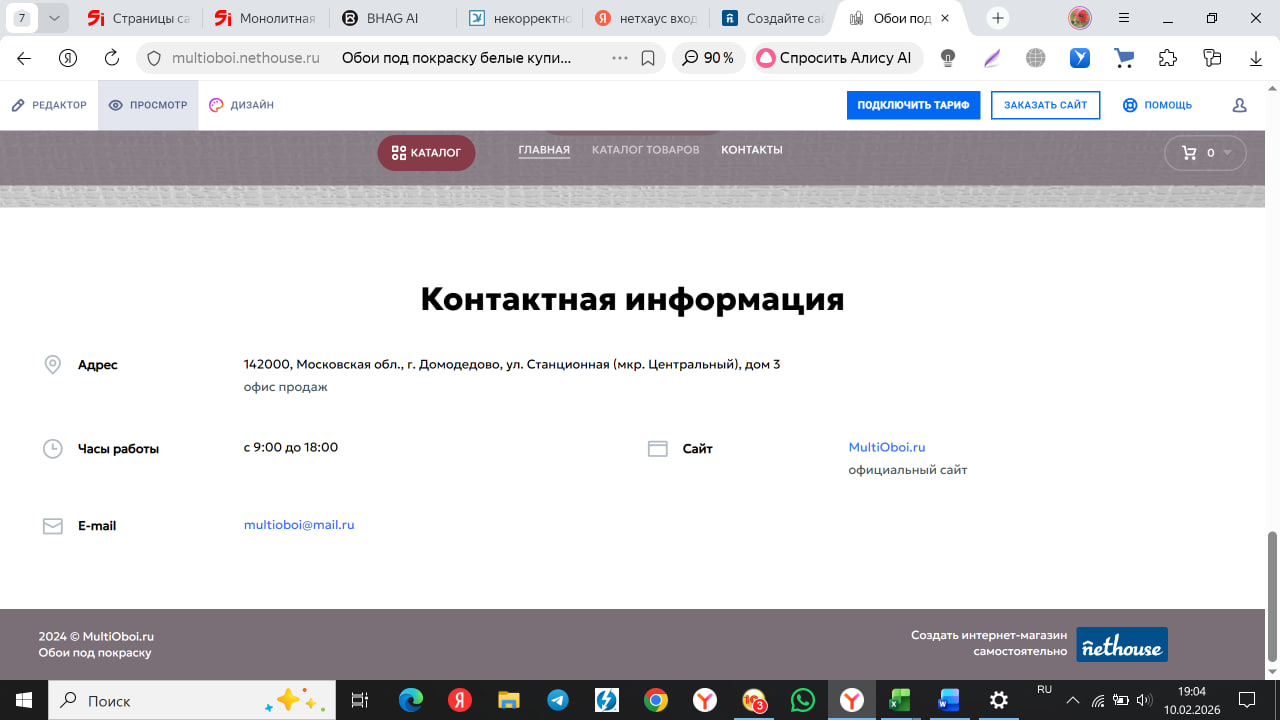Click the Nethouse logo in footer
This screenshot has height=720, width=1280.
pos(1122,645)
